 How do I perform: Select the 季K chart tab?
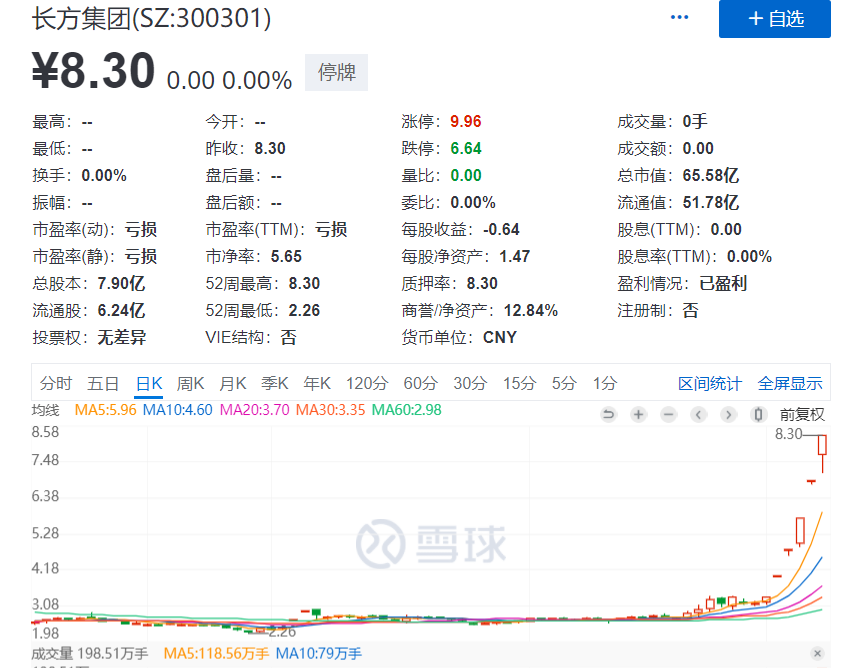pyautogui.click(x=274, y=384)
